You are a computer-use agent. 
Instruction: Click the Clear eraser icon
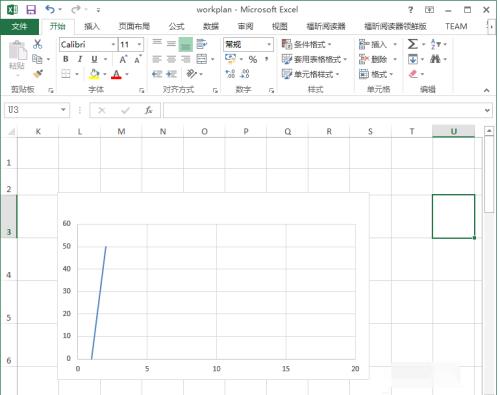pos(413,74)
